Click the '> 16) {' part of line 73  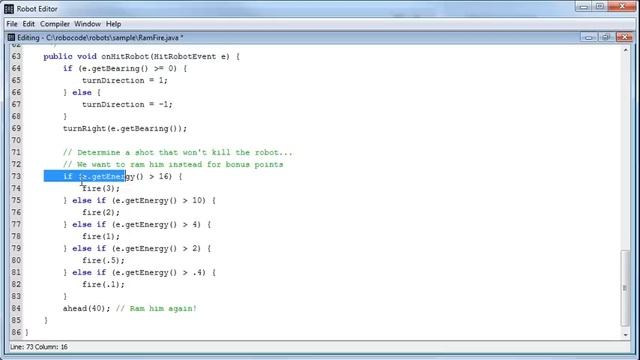[166, 176]
